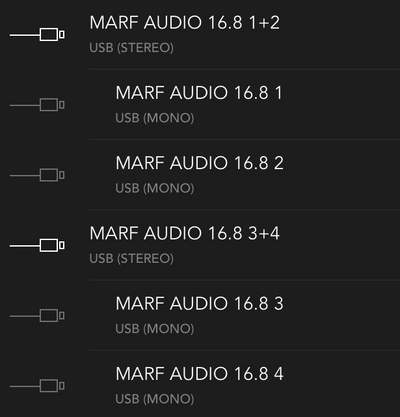Click the cable line of the 3+4 USB icon

(25, 246)
